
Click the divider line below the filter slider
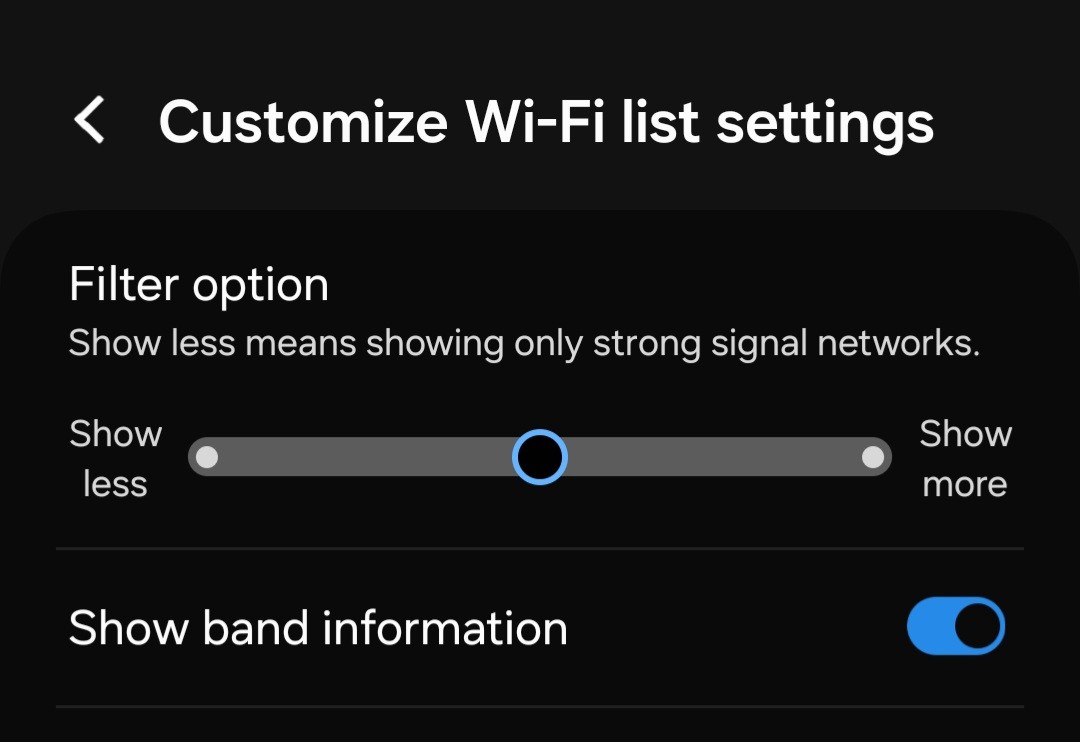pos(540,548)
